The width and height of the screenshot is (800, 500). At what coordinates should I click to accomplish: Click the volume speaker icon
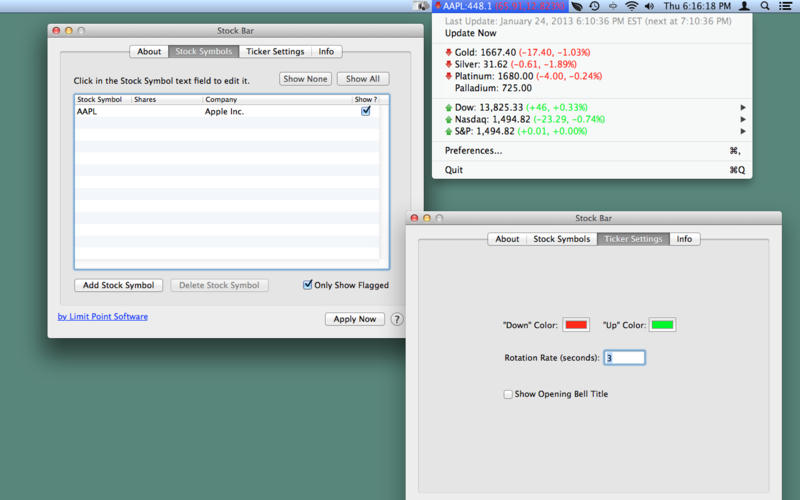point(650,6)
